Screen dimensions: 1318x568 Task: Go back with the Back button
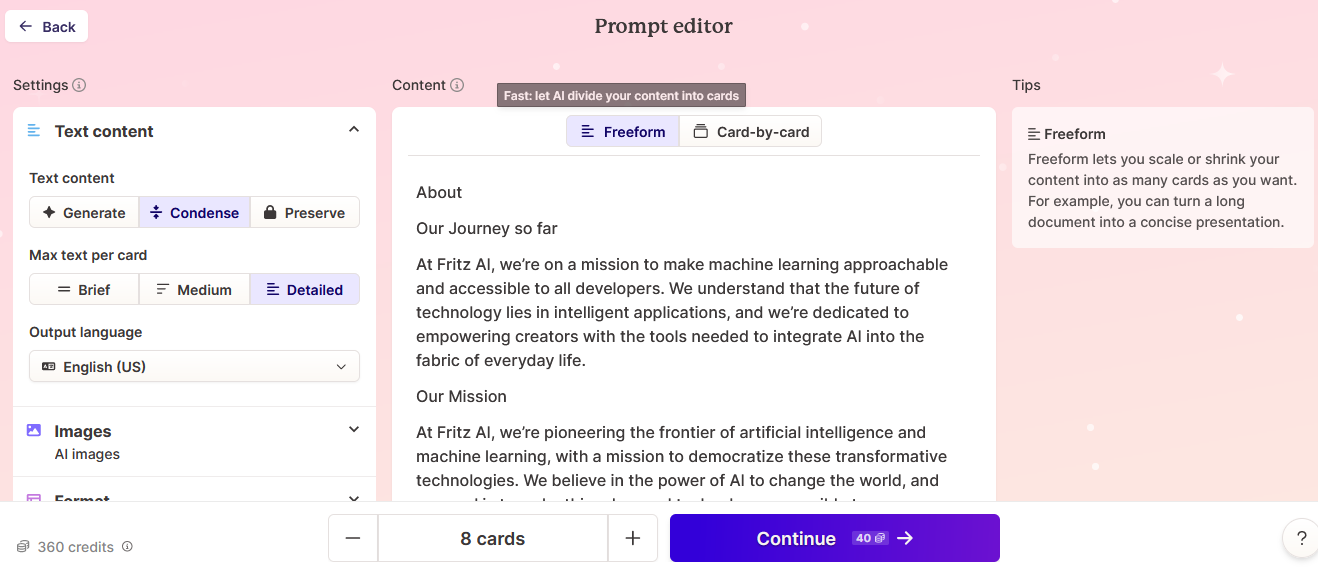[x=47, y=26]
